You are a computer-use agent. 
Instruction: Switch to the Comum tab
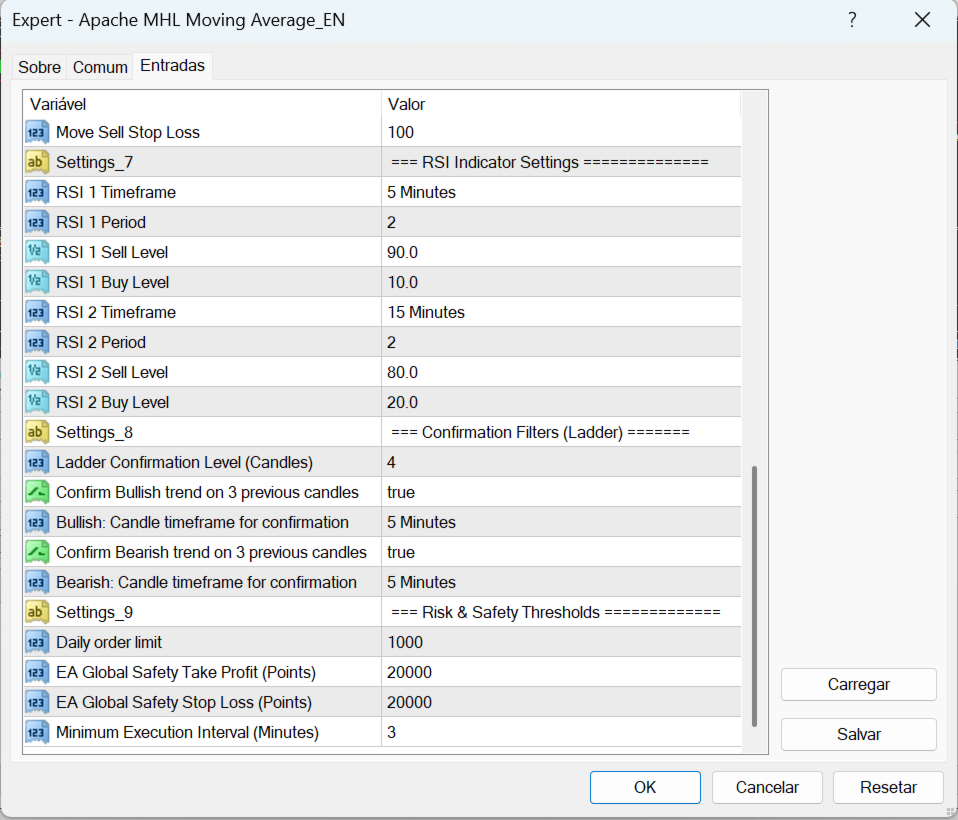(x=100, y=67)
